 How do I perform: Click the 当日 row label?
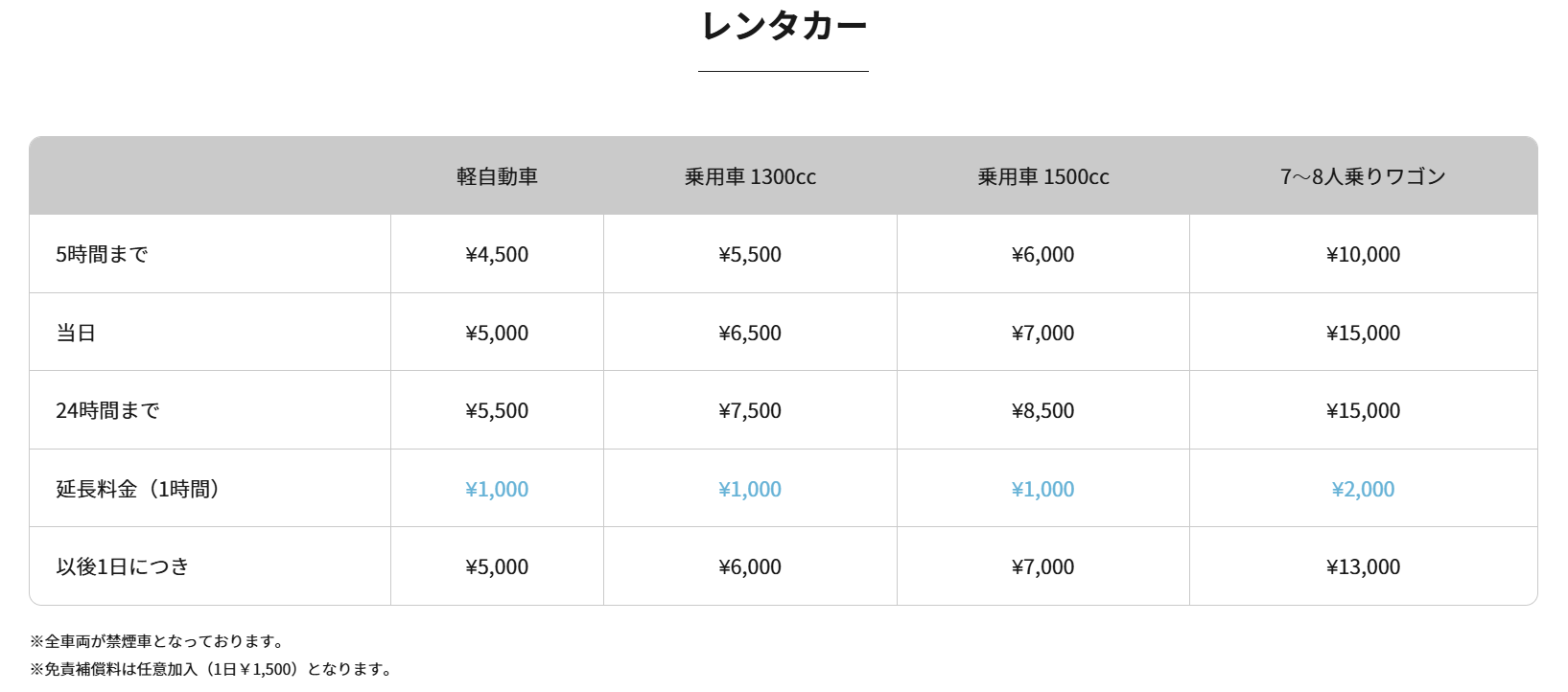pos(76,333)
